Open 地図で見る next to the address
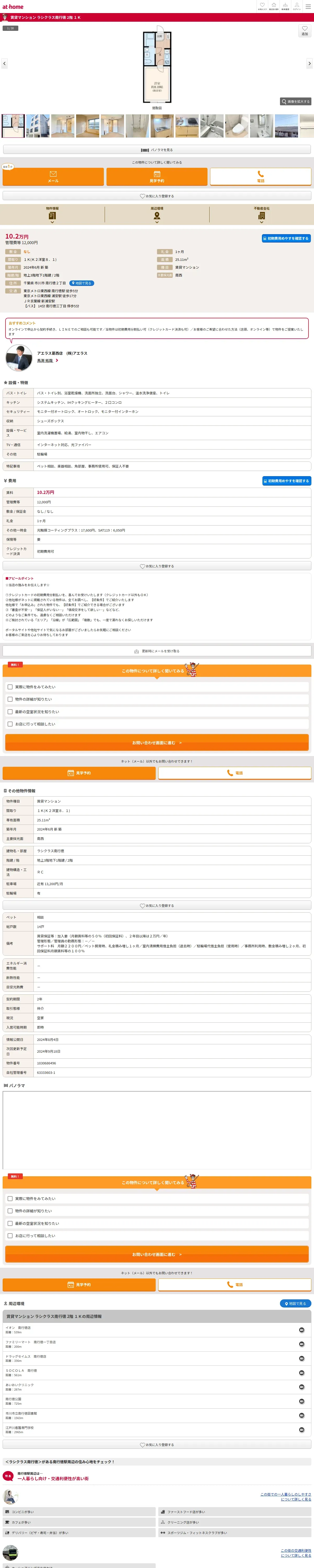The image size is (314, 1568). pos(81,283)
